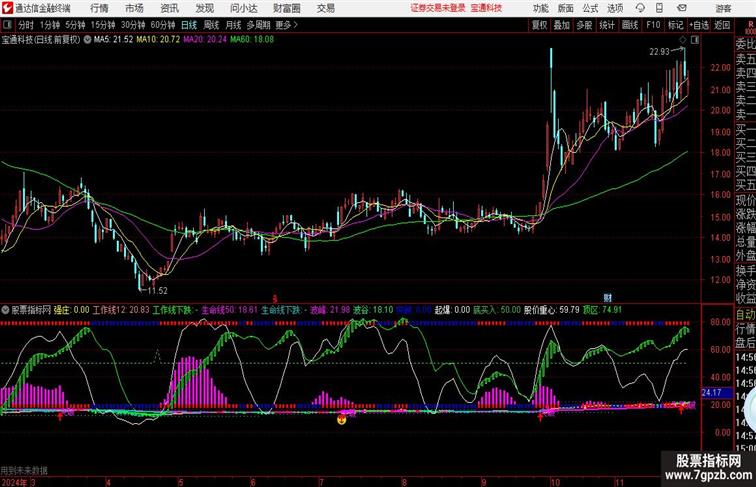Image resolution: width=756 pixels, height=487 pixels.
Task: Select the 日线 period tab
Action: 189,25
